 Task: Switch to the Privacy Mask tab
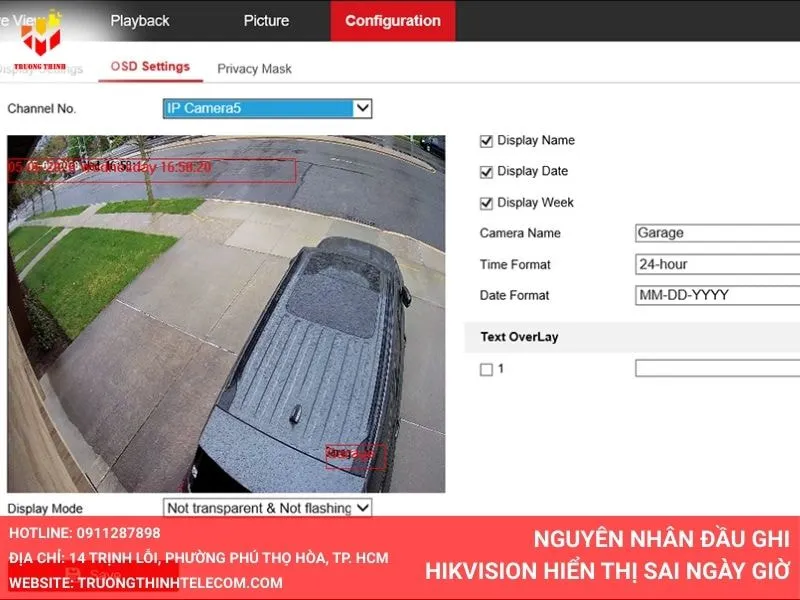(x=253, y=68)
